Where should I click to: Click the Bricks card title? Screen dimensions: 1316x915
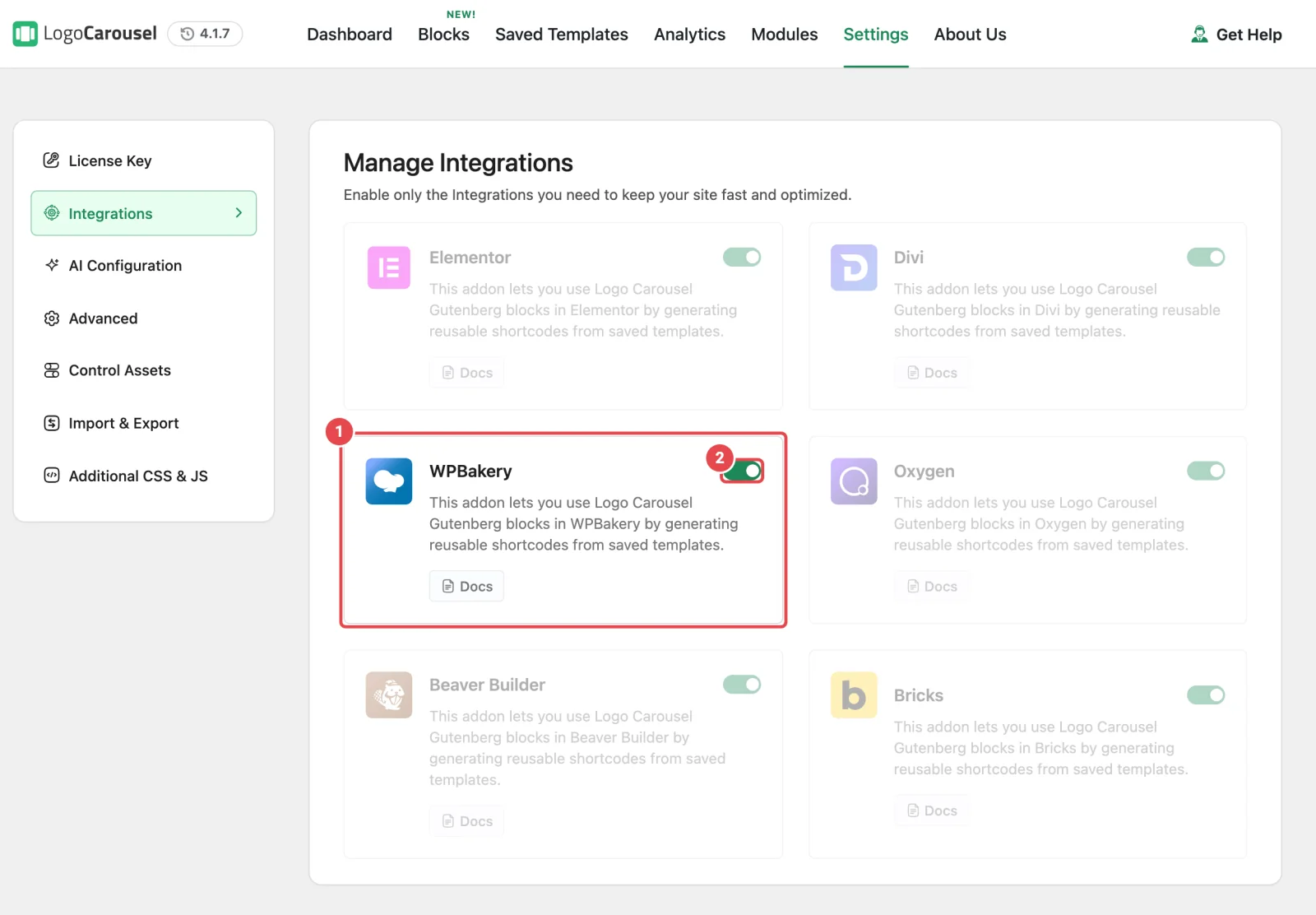pos(918,695)
